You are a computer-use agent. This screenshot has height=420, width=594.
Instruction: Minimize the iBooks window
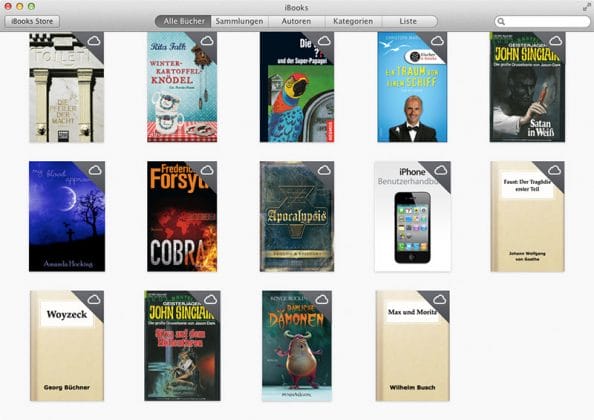(20, 6)
